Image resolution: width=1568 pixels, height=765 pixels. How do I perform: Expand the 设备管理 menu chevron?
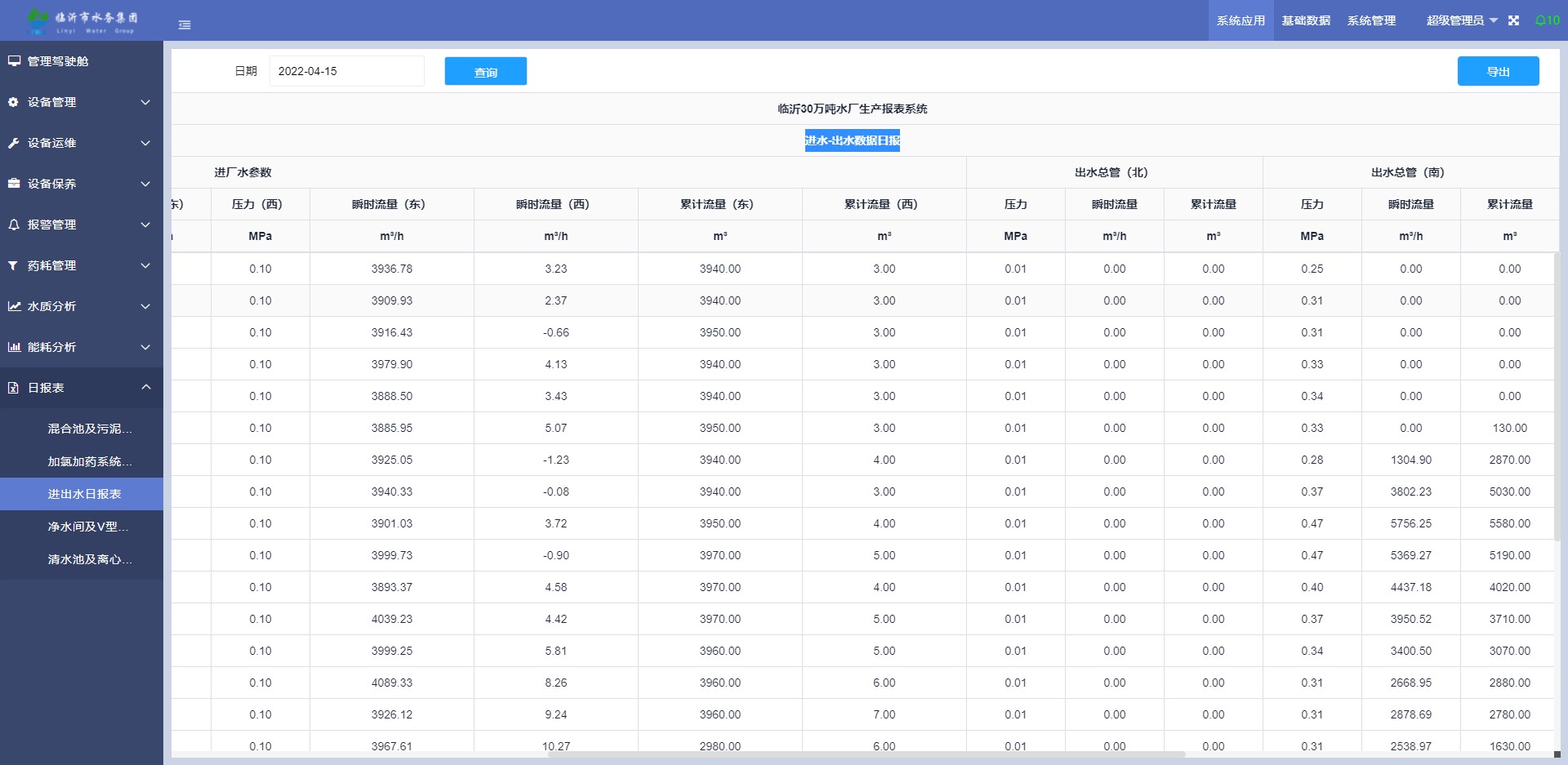click(x=145, y=102)
